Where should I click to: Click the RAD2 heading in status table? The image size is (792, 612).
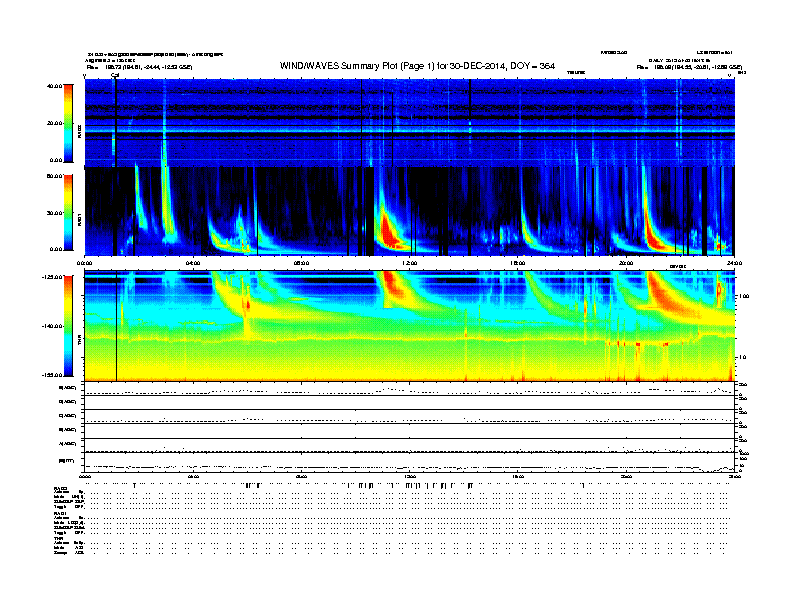(x=61, y=488)
